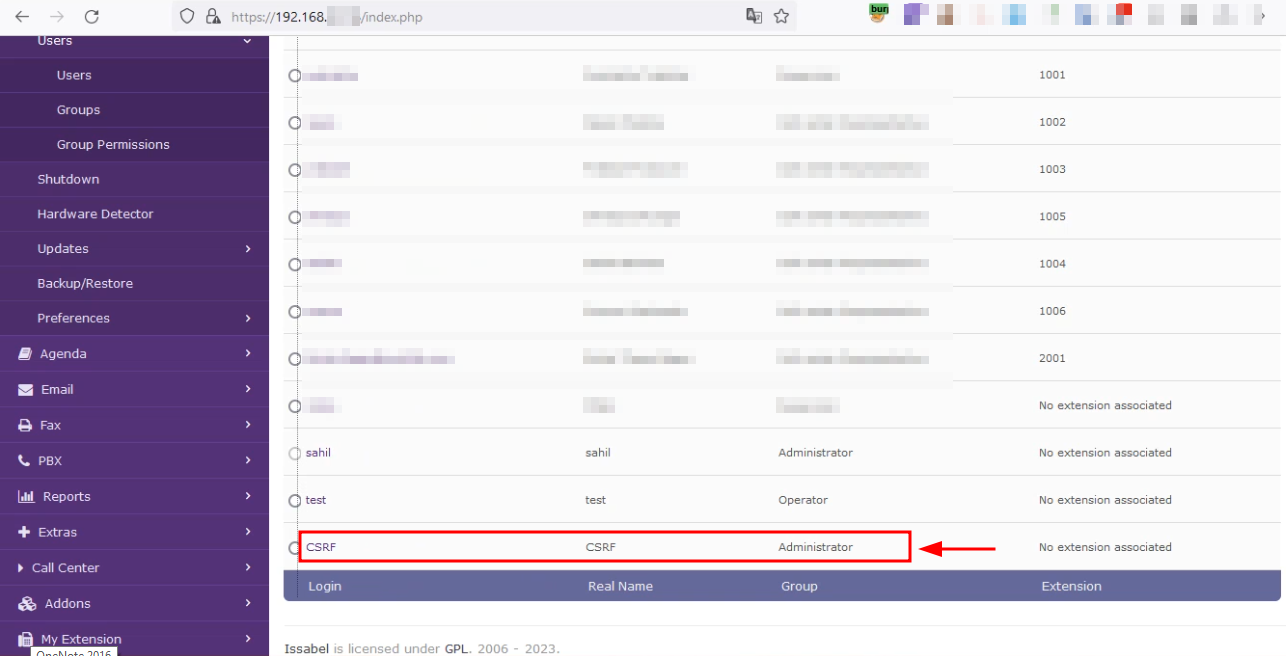Click the shield tracking protection icon

pyautogui.click(x=186, y=16)
